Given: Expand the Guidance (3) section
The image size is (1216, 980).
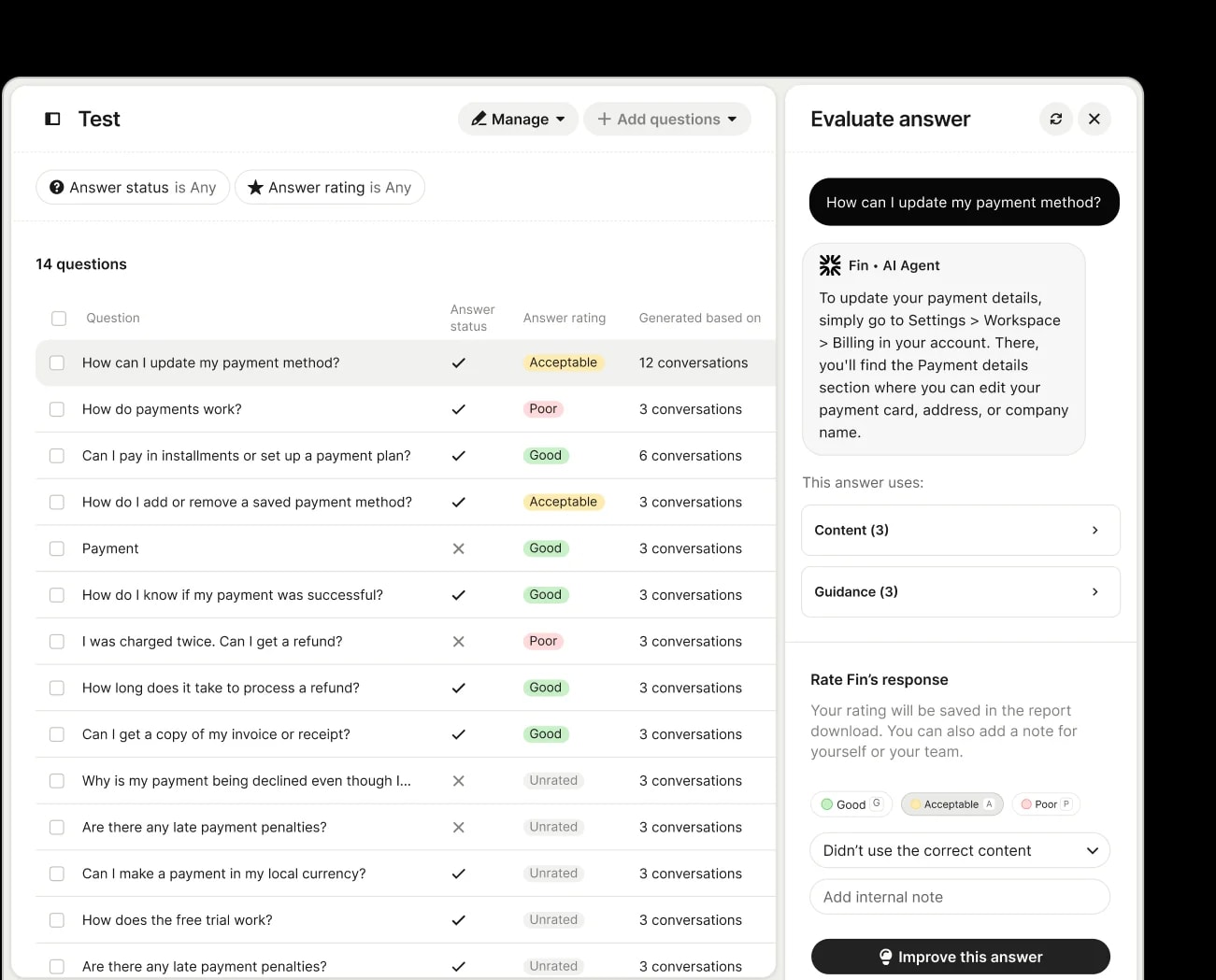Looking at the screenshot, I should point(961,591).
